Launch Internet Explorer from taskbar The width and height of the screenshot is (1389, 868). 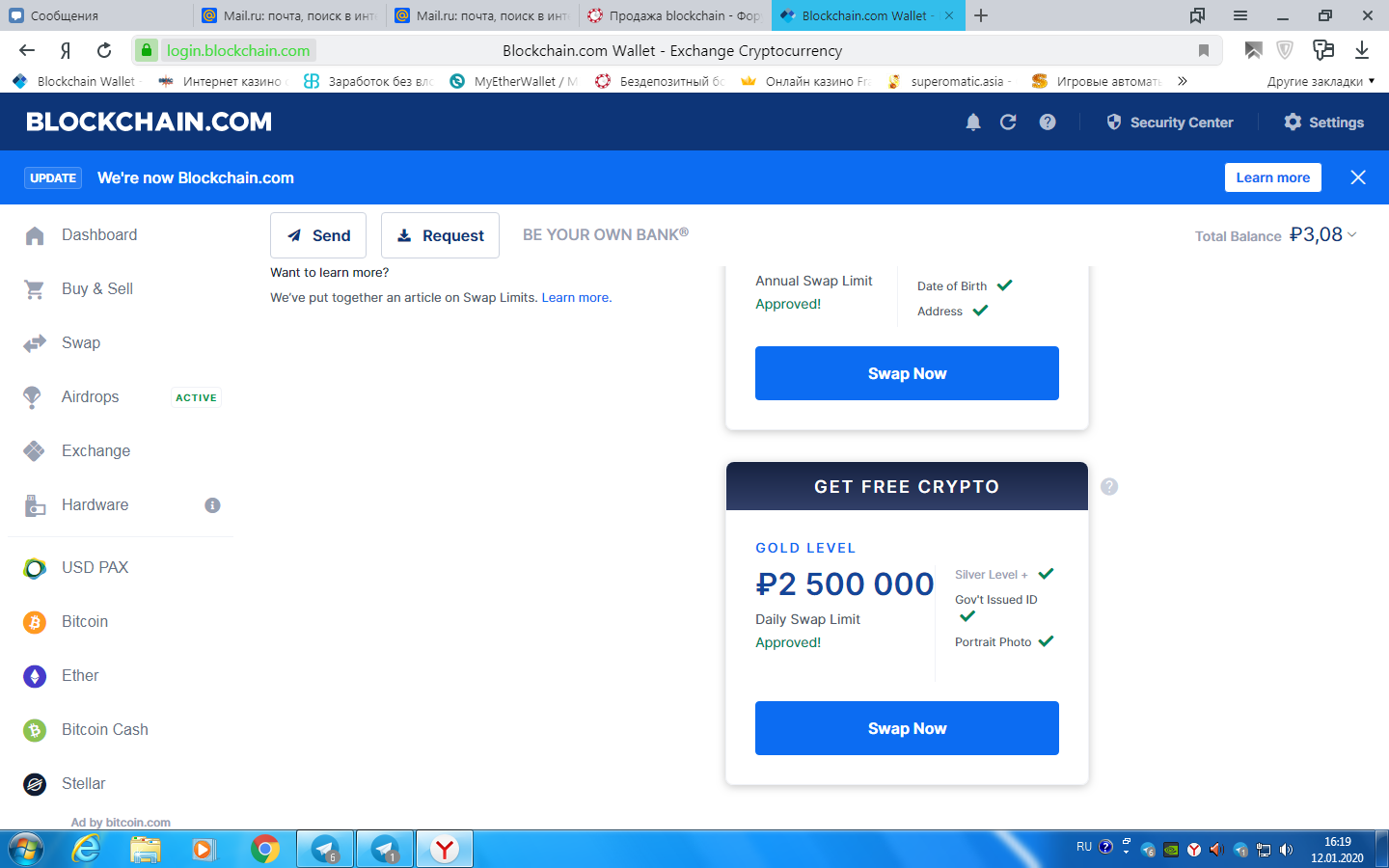(x=87, y=850)
